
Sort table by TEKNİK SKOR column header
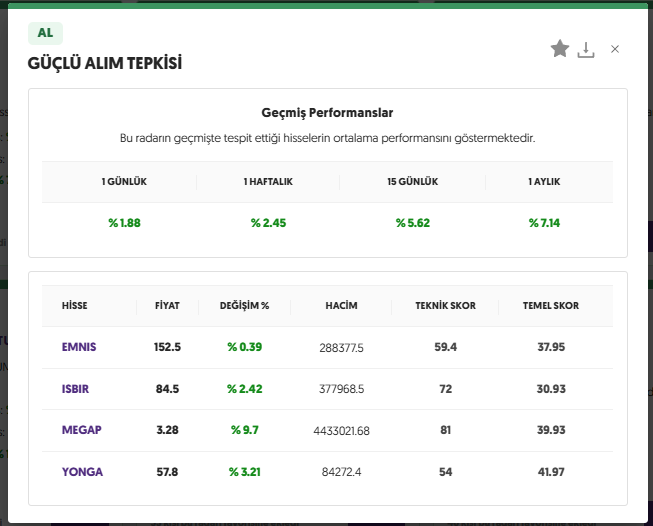coord(446,306)
